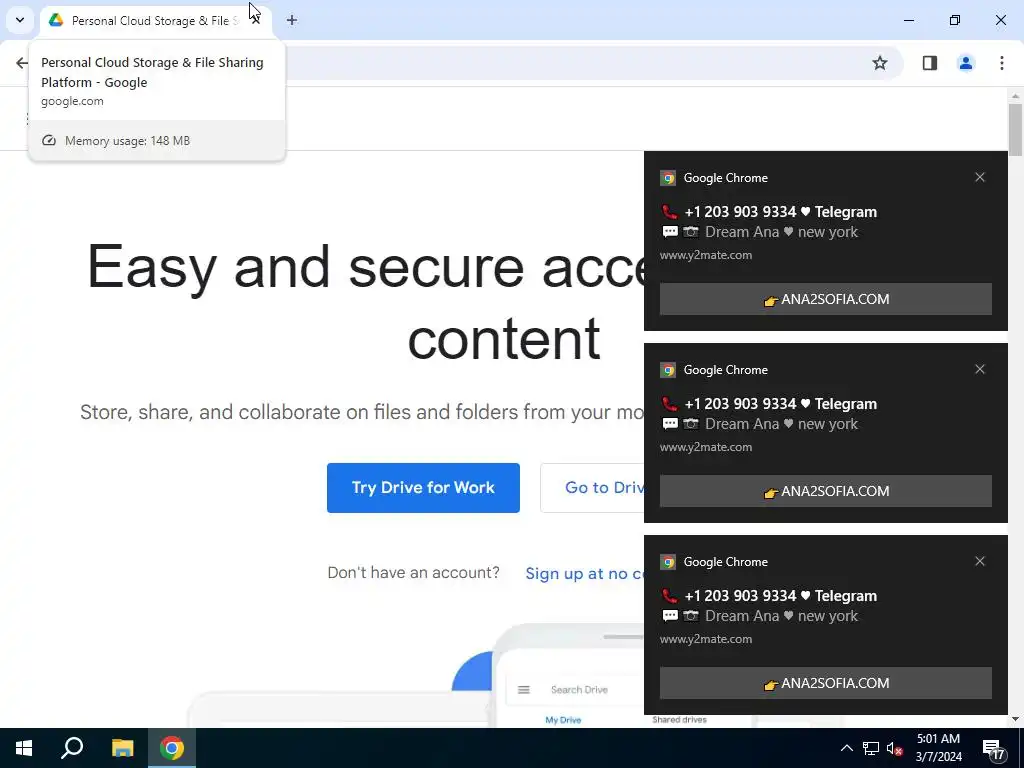Show hidden tray icons chevron
Screen dimensions: 1024x768
pos(846,748)
